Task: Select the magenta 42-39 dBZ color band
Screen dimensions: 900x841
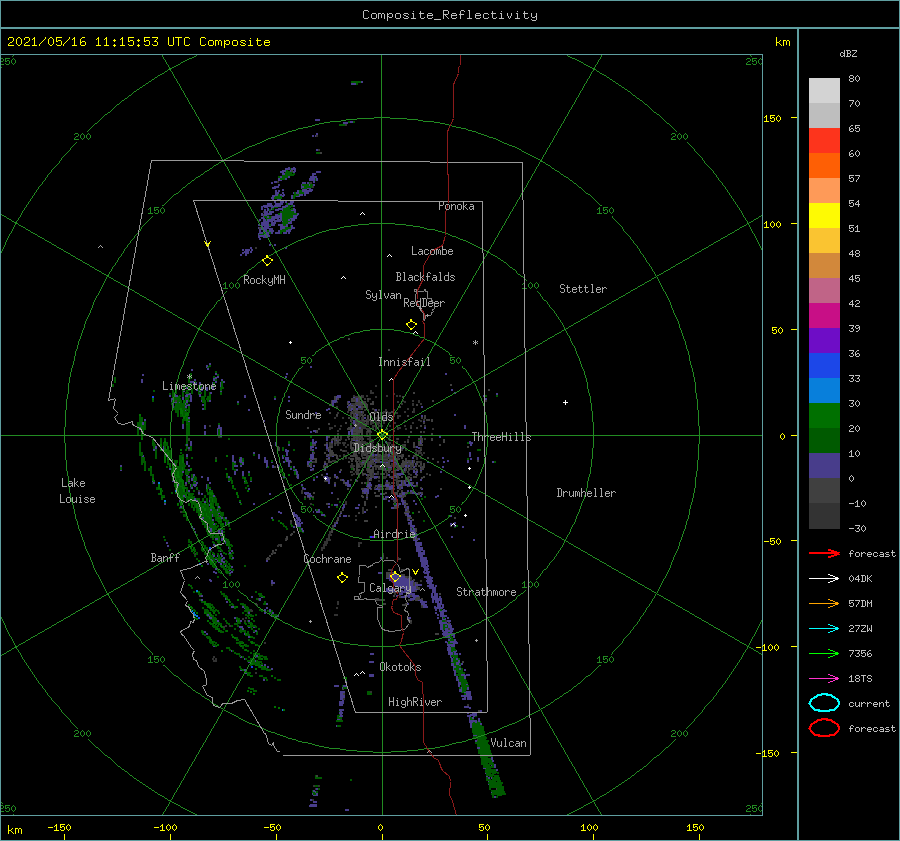Action: click(x=824, y=316)
